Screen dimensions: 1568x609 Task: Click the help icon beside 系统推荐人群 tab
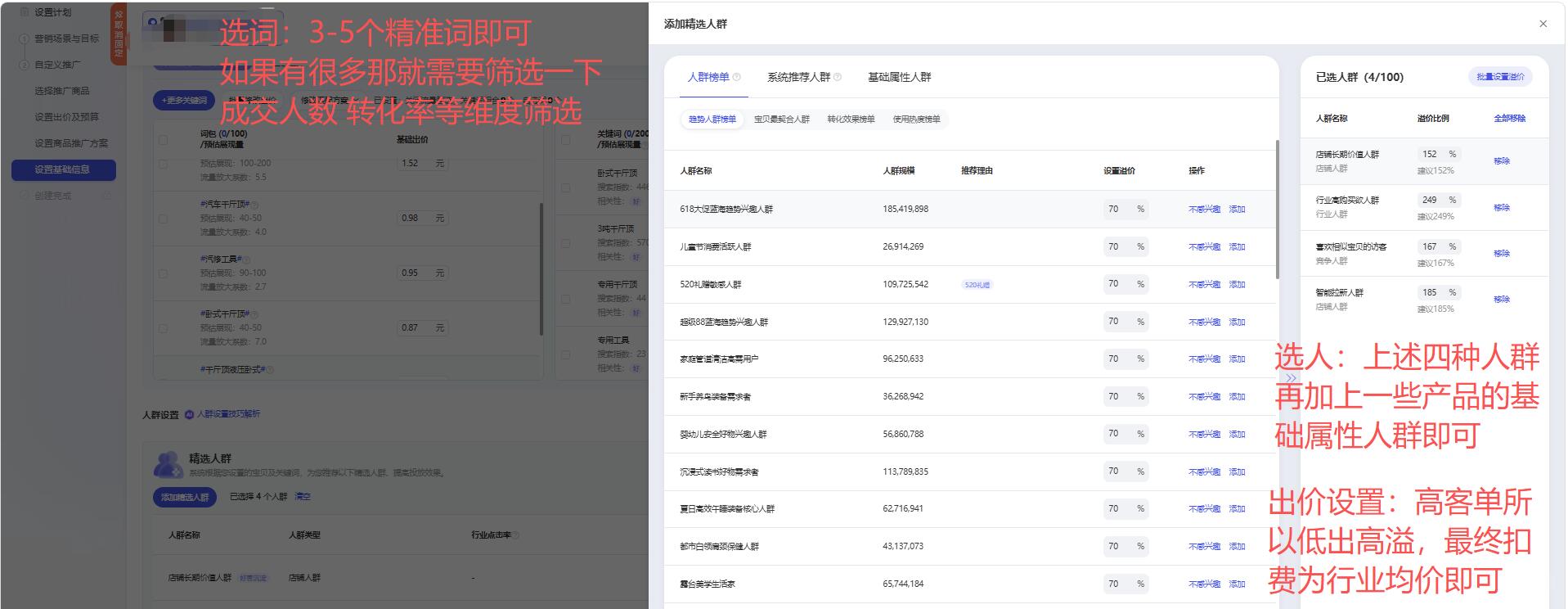point(837,77)
